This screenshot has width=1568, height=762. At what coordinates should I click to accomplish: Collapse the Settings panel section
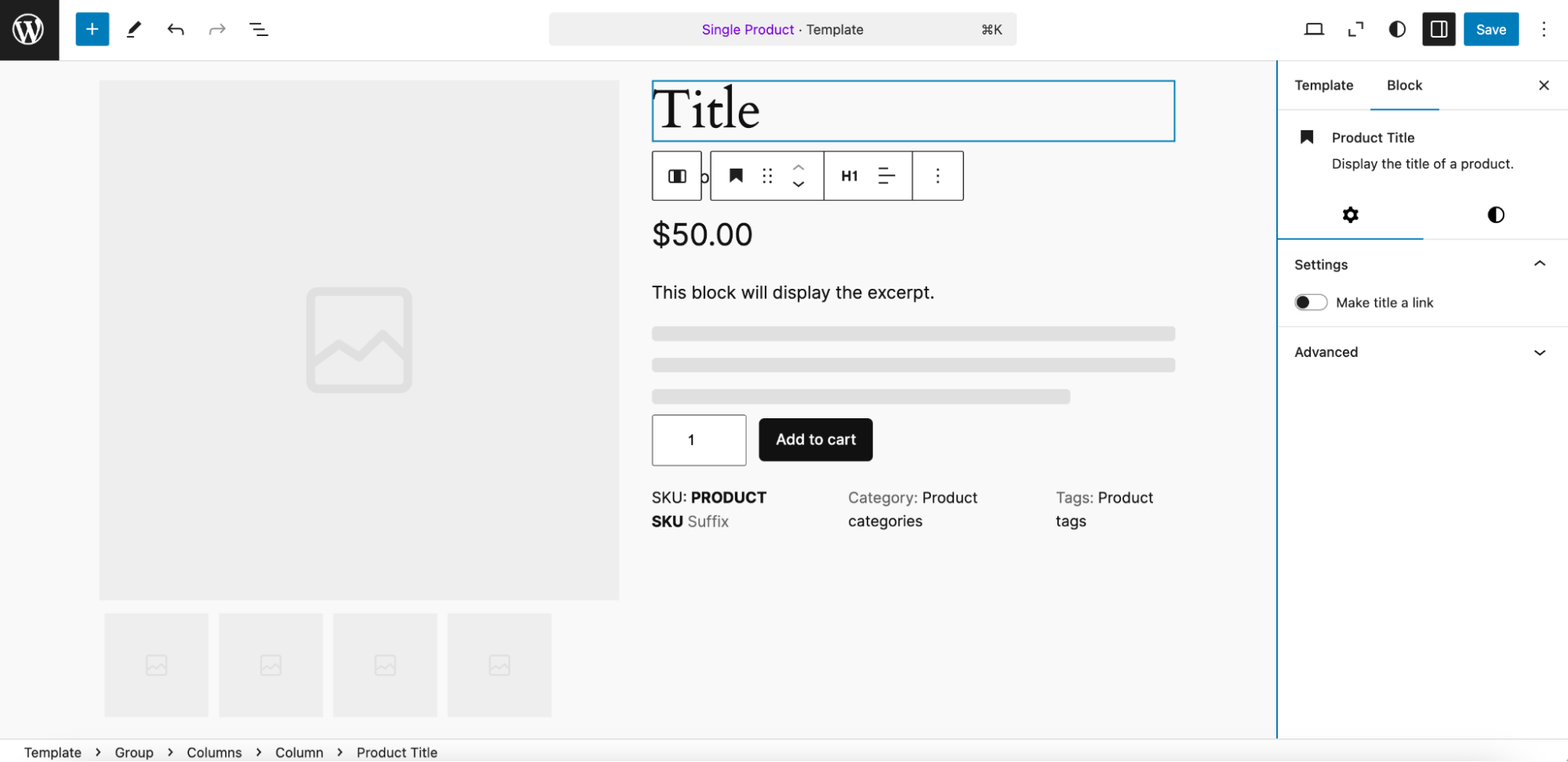[1422, 264]
